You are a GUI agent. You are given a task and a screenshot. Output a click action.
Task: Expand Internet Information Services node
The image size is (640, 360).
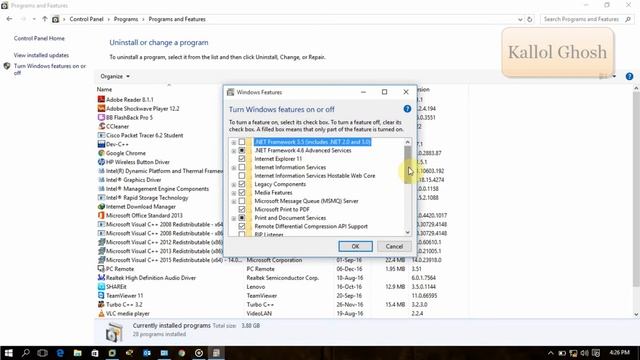(233, 168)
